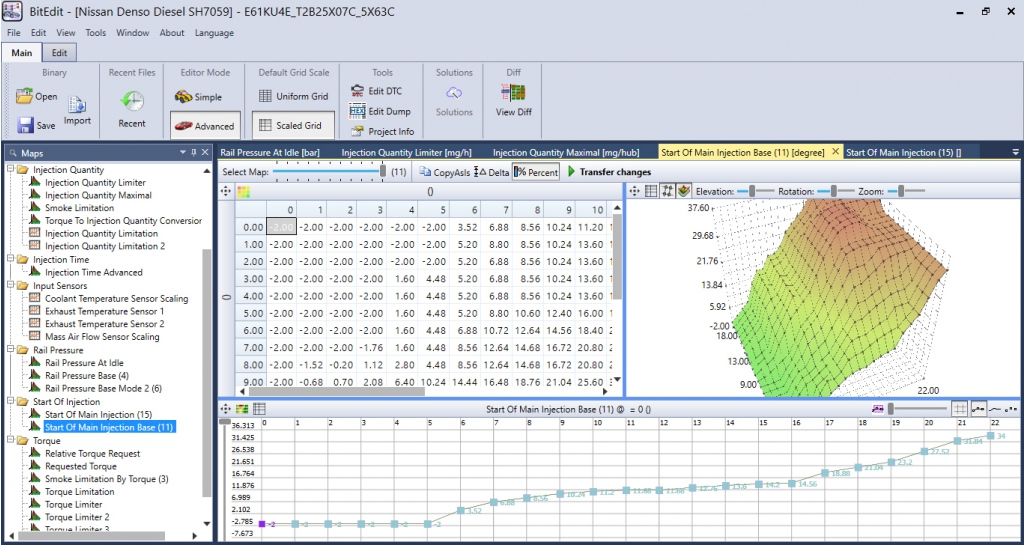Click the colored map icon in graph toolbar
1024x545 pixels.
243,409
